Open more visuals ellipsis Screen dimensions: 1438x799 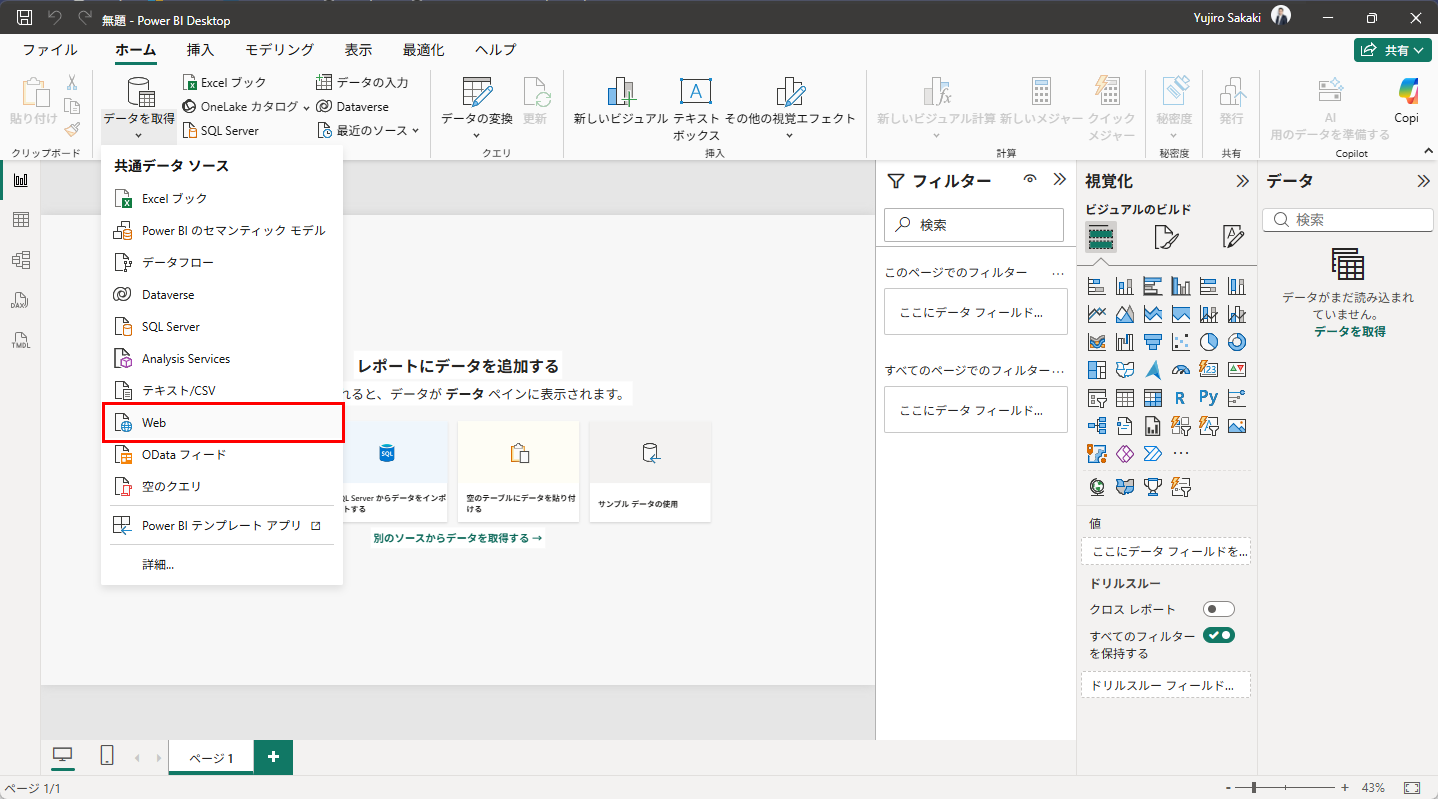(x=1181, y=454)
